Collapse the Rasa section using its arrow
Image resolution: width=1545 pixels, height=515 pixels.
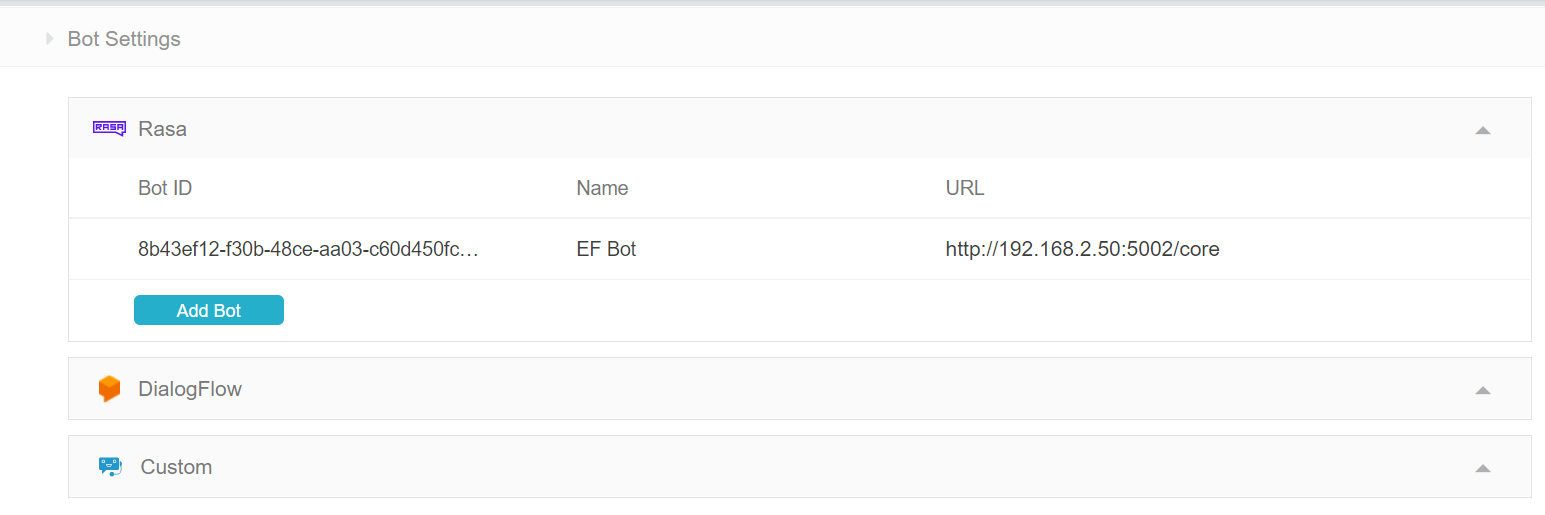tap(1482, 130)
